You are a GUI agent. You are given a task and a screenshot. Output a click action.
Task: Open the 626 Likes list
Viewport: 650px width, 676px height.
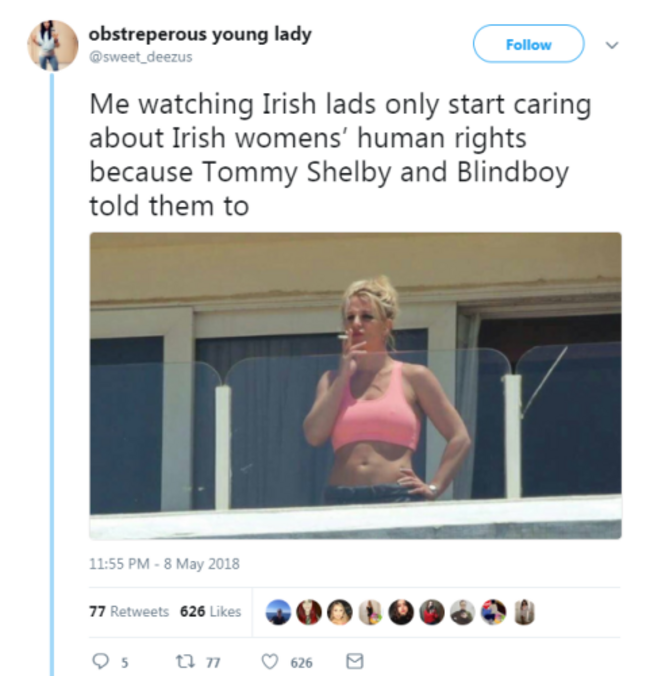tap(210, 611)
